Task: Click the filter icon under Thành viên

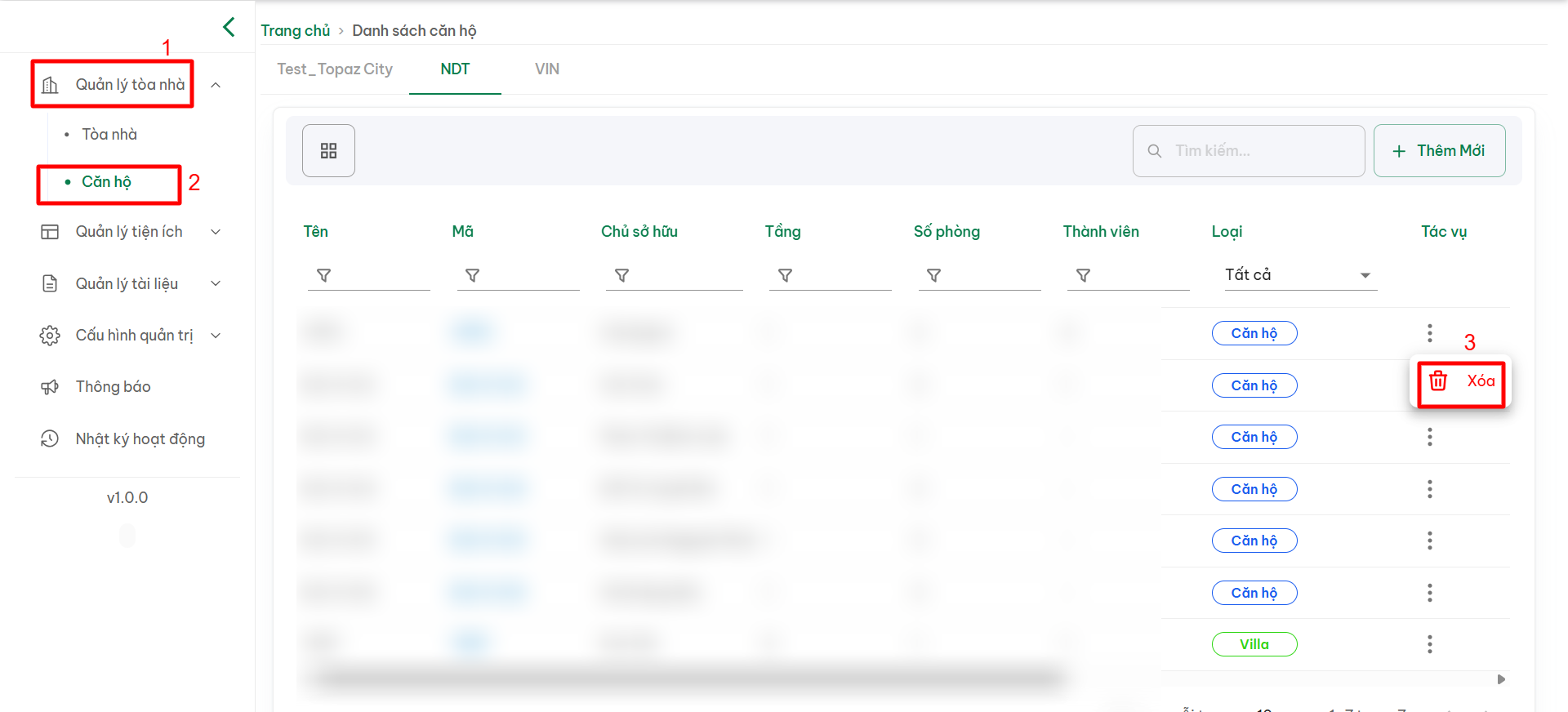Action: pos(1083,276)
